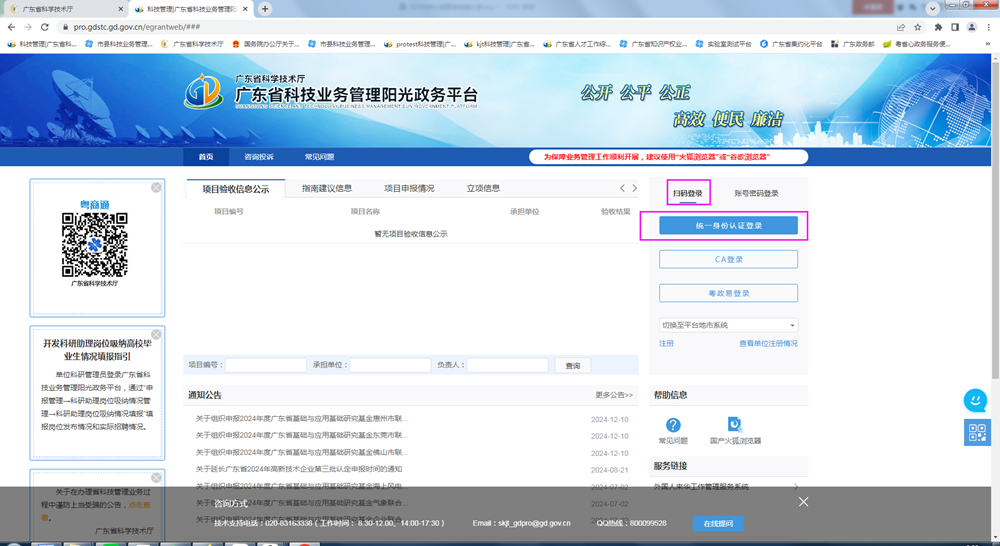Expand the 外国人来华工作管理服务系统 link arrow
This screenshot has height=546, width=1000.
795,487
